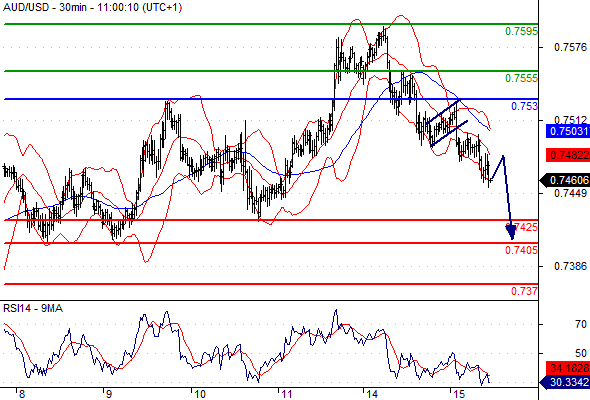Select the RSI14 - 9MA indicator label
The height and width of the screenshot is (400, 590).
coord(33,309)
